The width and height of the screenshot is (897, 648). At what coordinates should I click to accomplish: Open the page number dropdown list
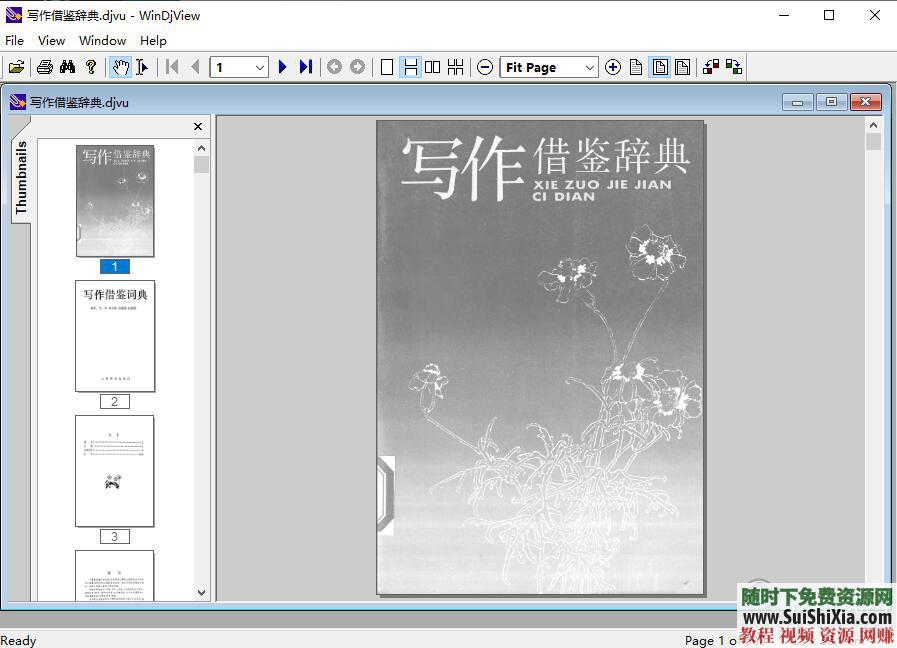pyautogui.click(x=258, y=67)
